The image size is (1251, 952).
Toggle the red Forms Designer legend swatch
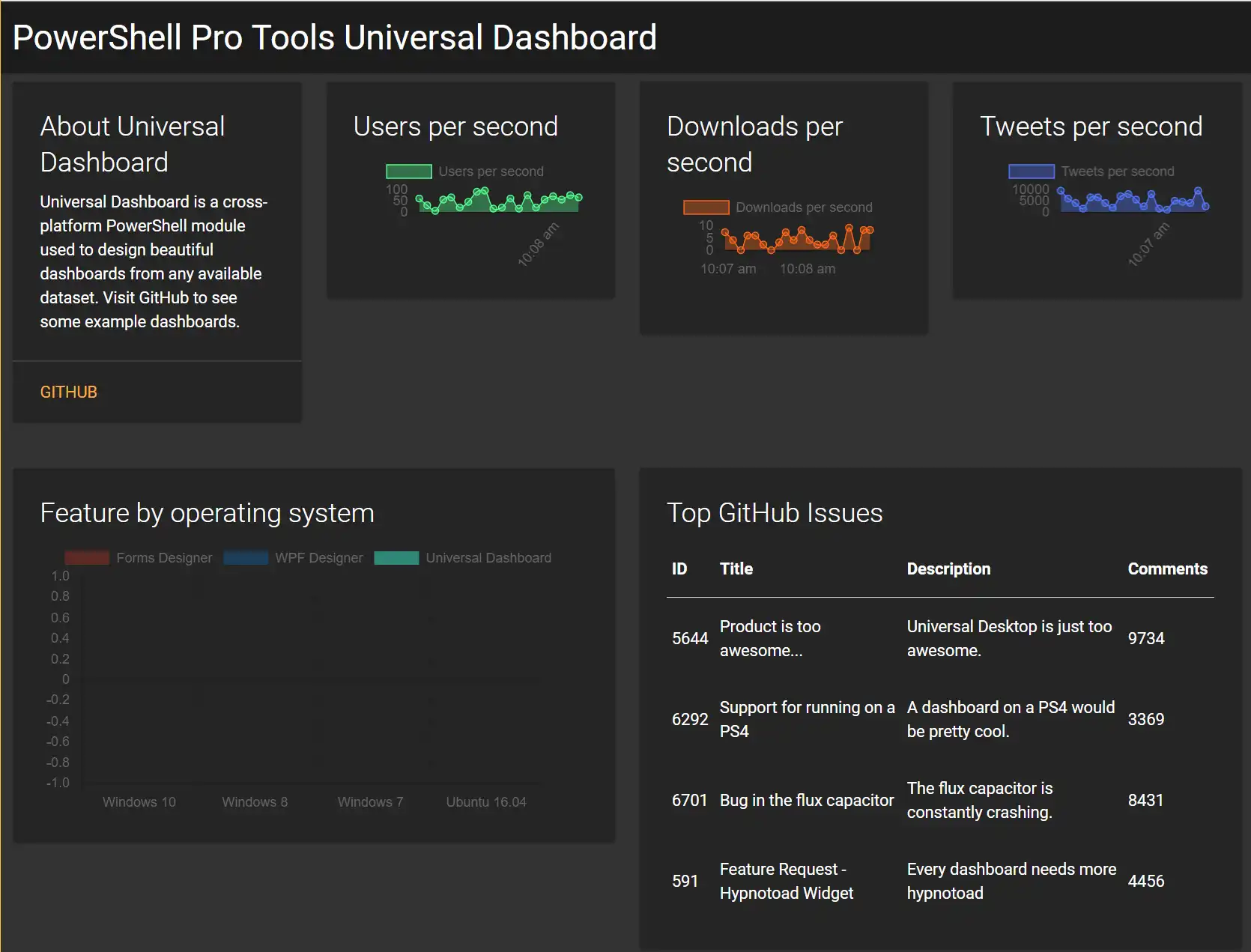(x=87, y=558)
